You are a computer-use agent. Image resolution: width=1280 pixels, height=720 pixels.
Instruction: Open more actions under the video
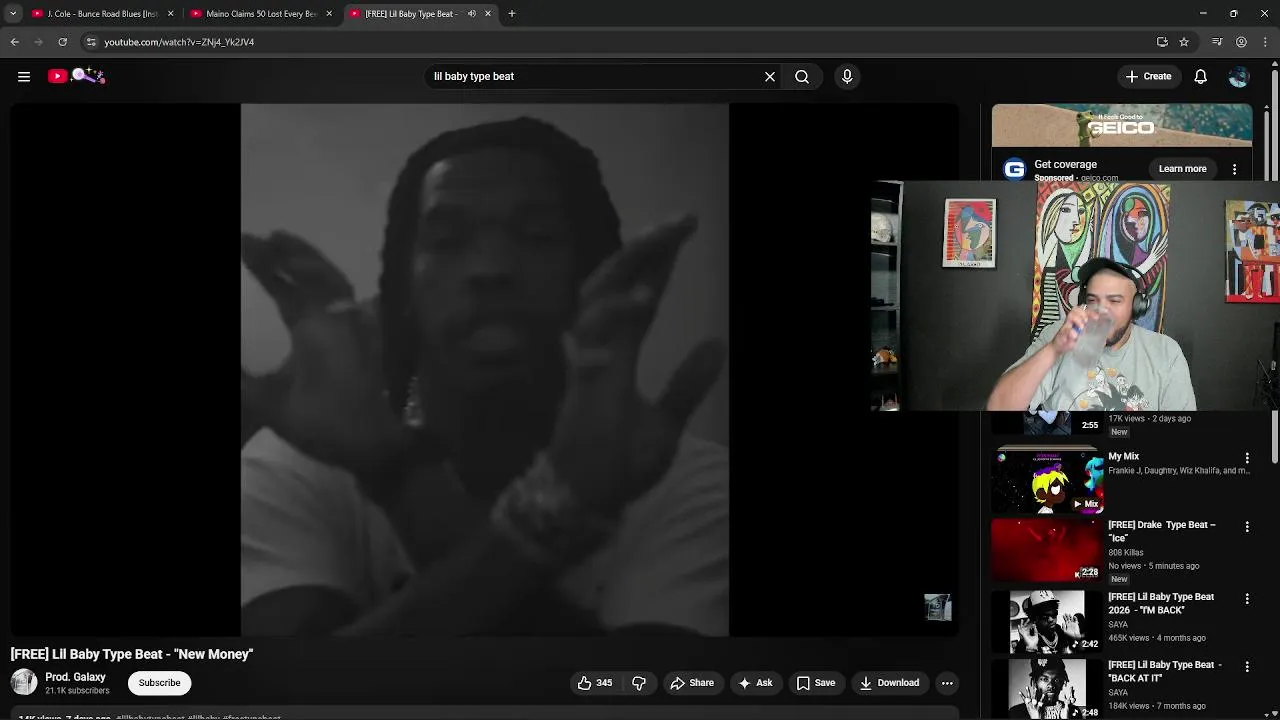click(947, 683)
